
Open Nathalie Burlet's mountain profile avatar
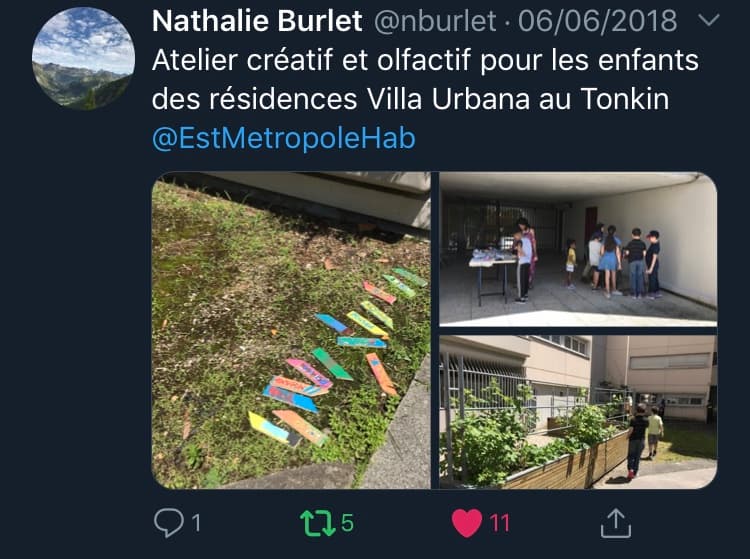[83, 59]
